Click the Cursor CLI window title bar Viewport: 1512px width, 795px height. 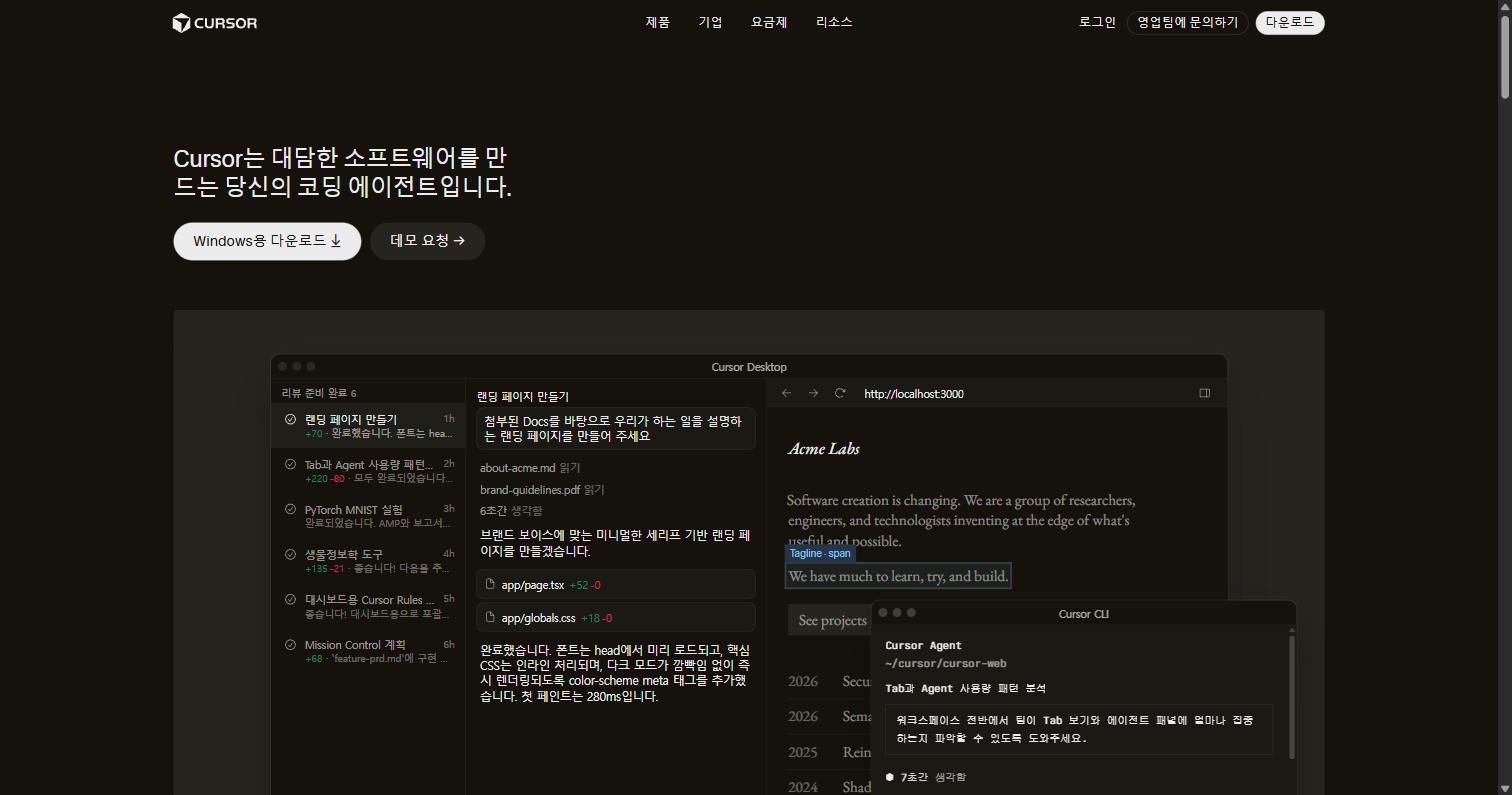tap(1084, 613)
